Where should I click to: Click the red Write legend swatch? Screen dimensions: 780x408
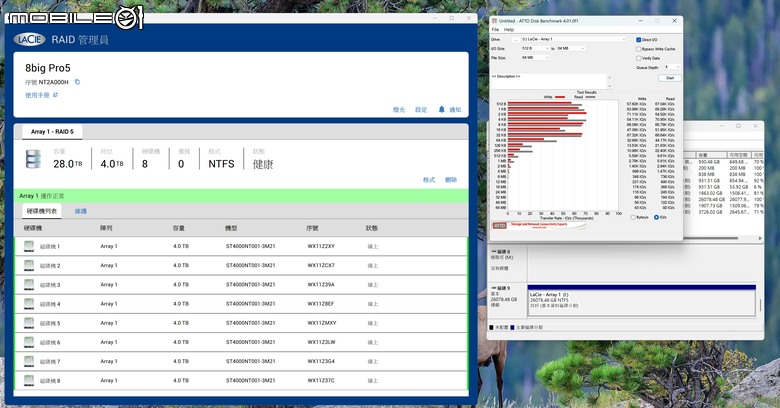pyautogui.click(x=560, y=97)
